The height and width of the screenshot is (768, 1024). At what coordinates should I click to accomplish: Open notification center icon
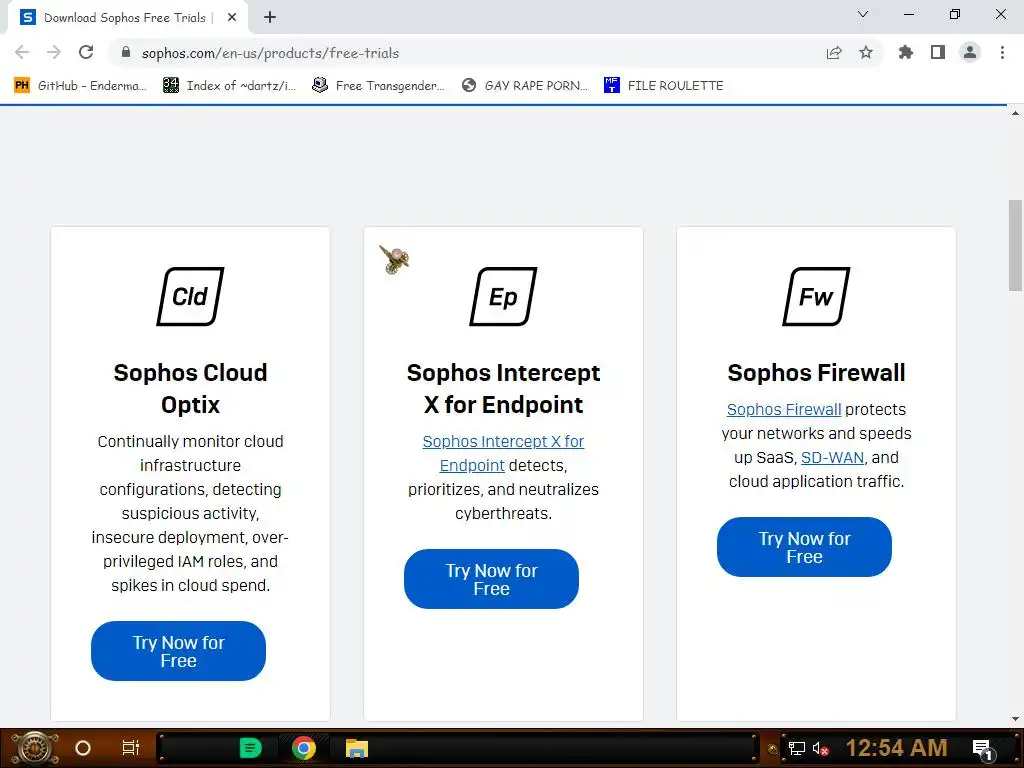(983, 749)
